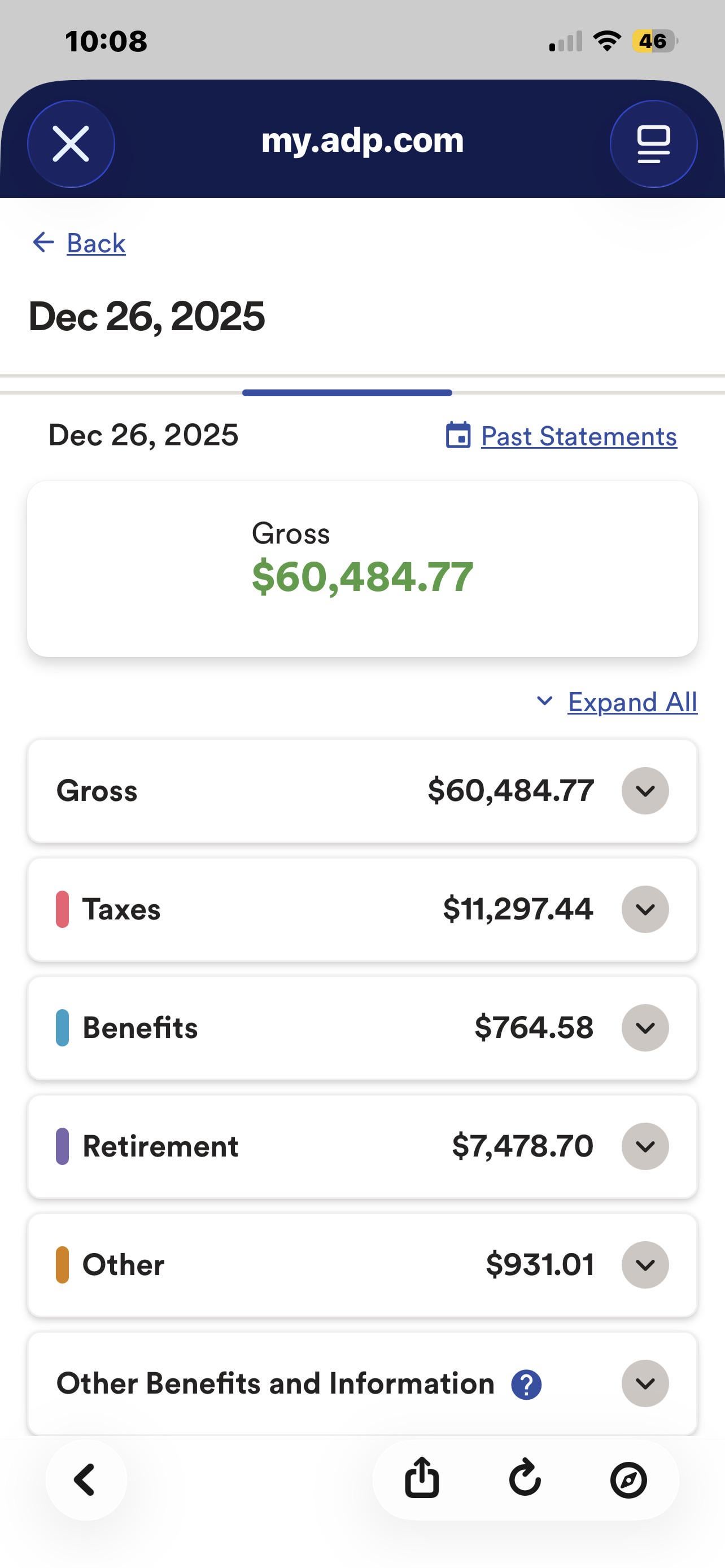Tap the share icon in bottom toolbar

(421, 1478)
